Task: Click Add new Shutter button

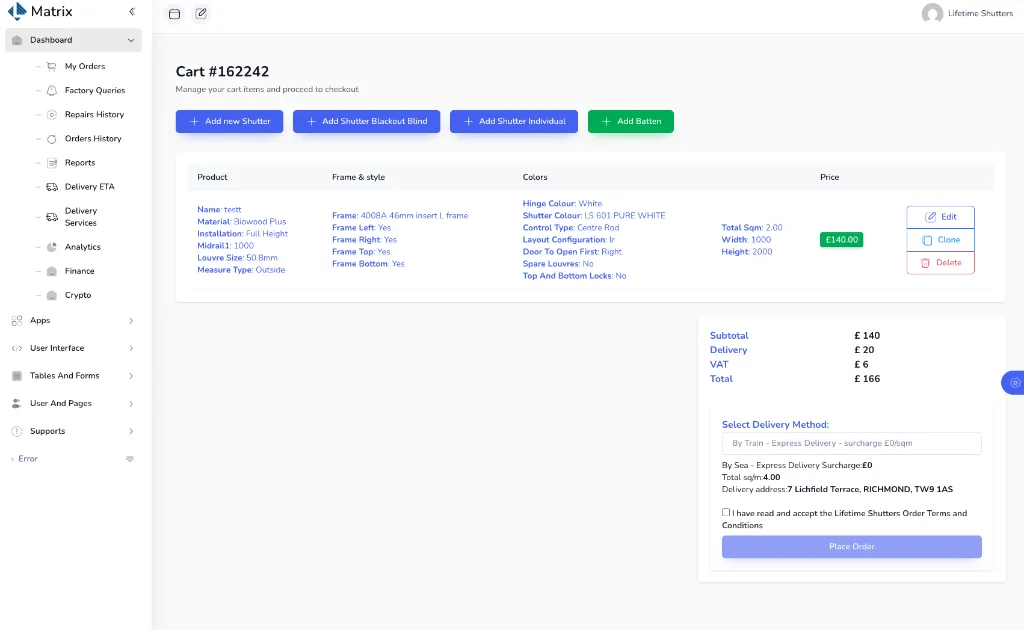Action: click(229, 121)
